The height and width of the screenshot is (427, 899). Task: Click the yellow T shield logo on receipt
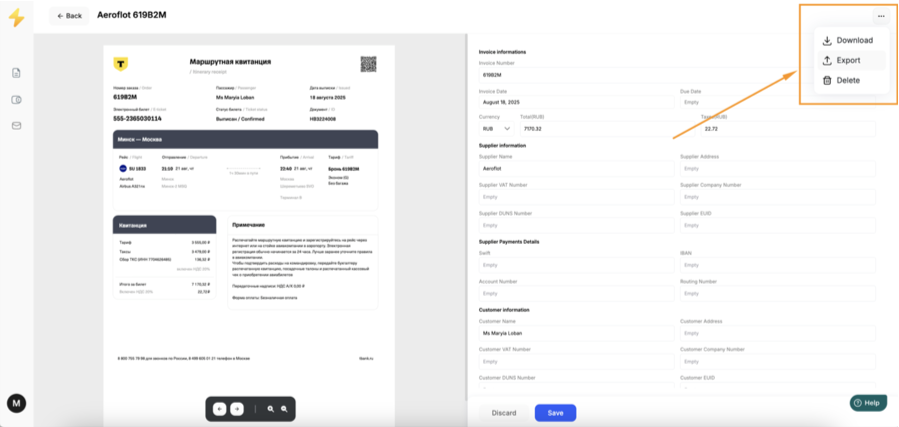click(x=120, y=64)
